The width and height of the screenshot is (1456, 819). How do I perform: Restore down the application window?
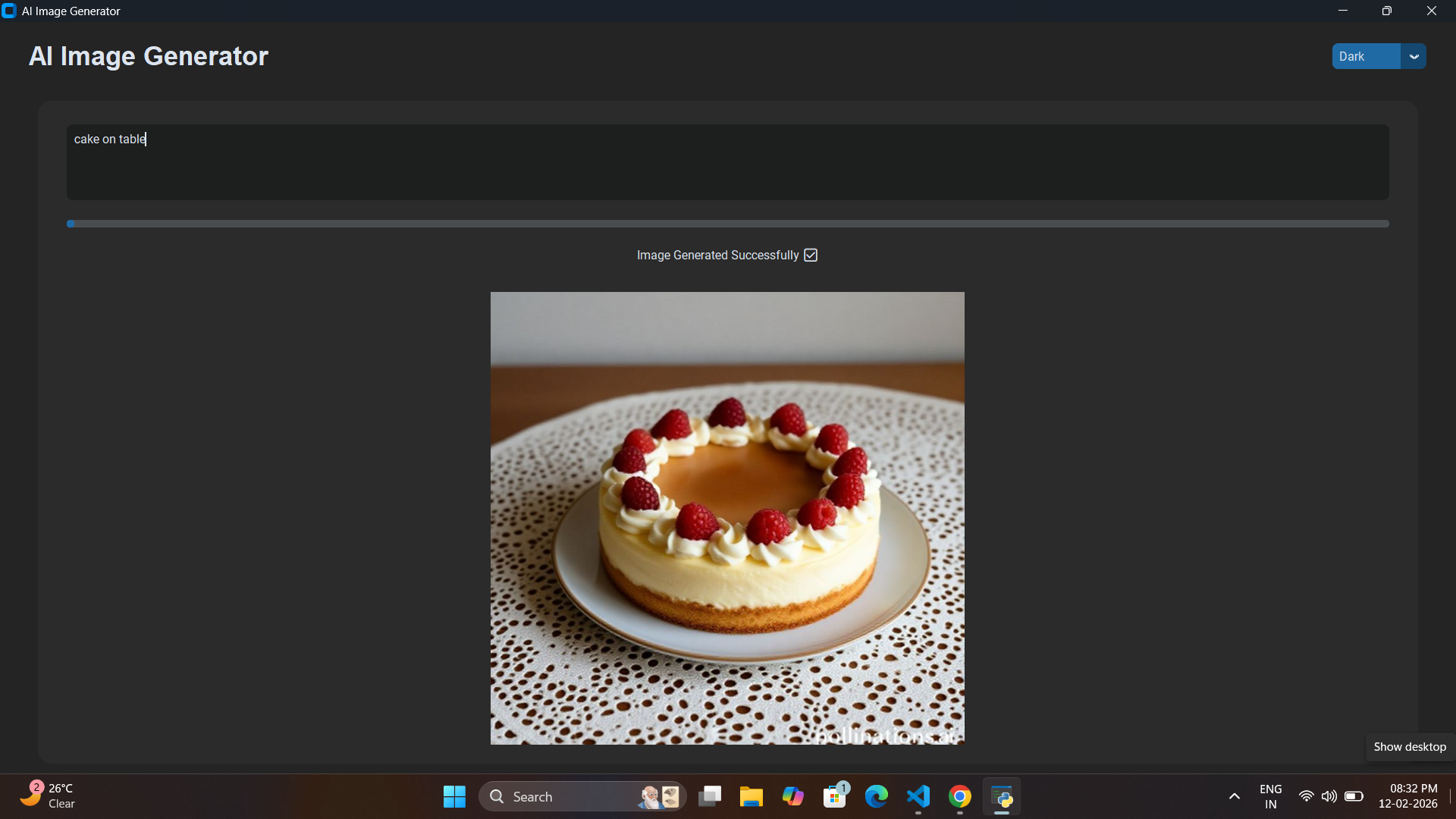pyautogui.click(x=1387, y=11)
